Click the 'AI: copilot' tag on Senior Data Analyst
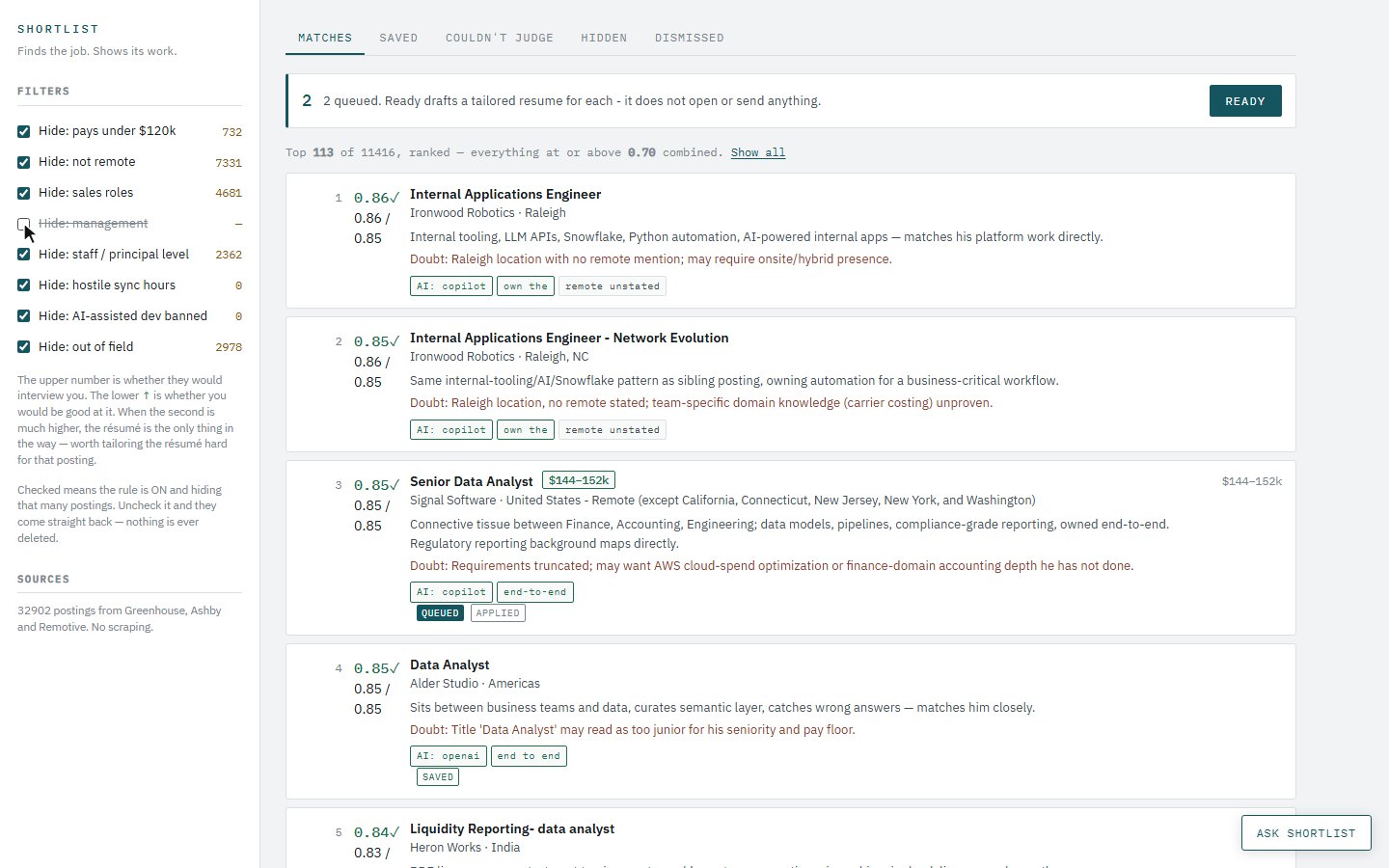The height and width of the screenshot is (868, 1389). 451,592
